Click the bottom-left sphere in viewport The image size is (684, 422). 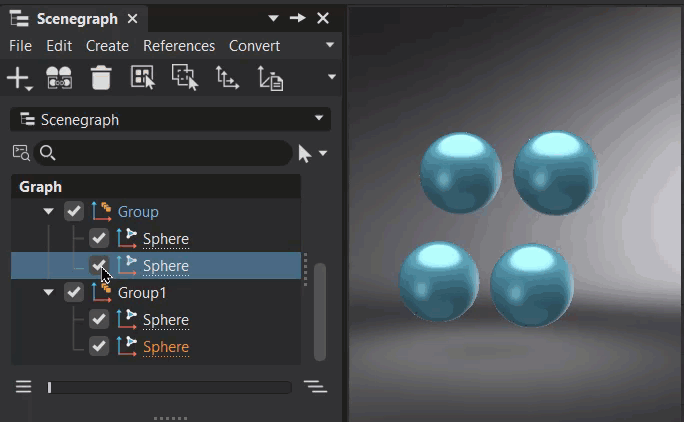pos(439,281)
